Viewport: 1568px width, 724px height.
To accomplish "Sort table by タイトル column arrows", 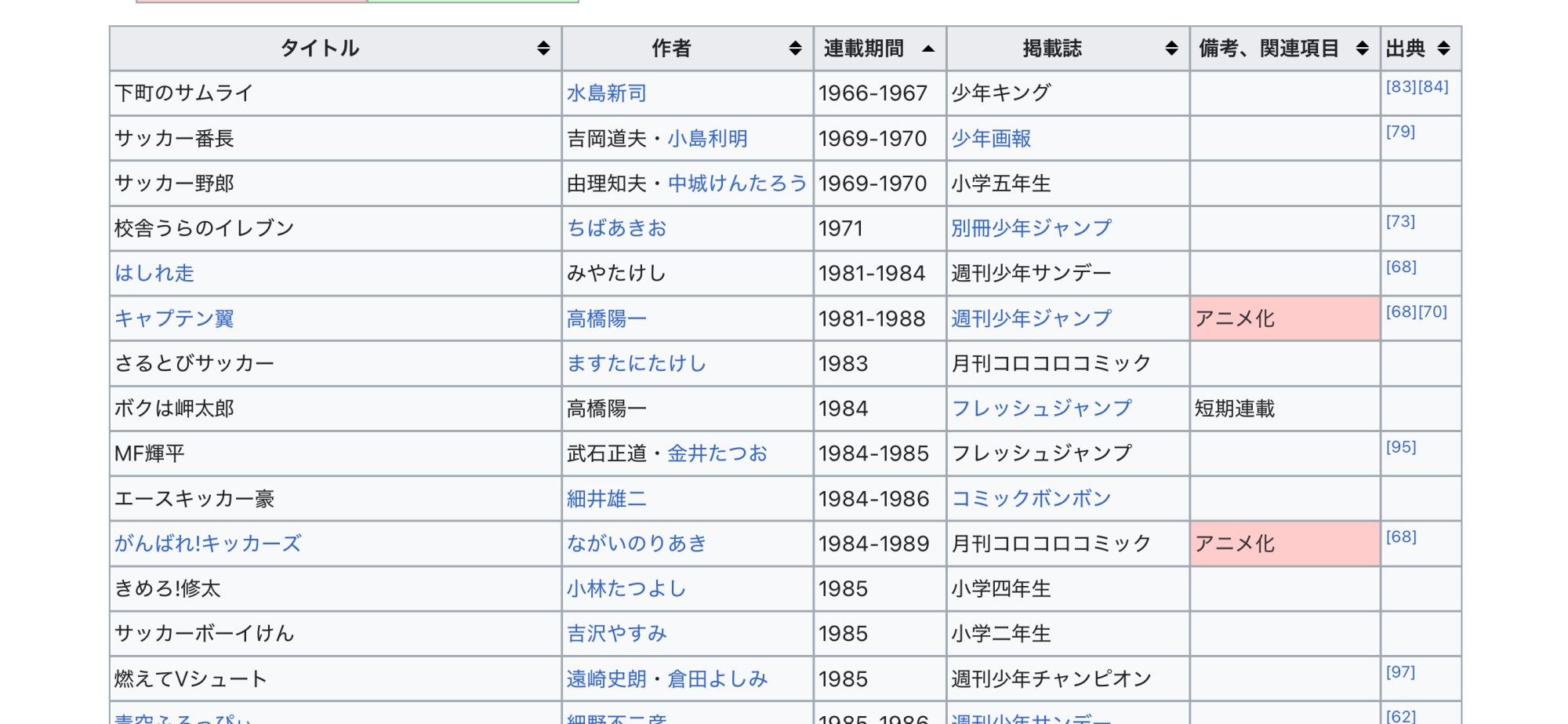I will click(543, 49).
